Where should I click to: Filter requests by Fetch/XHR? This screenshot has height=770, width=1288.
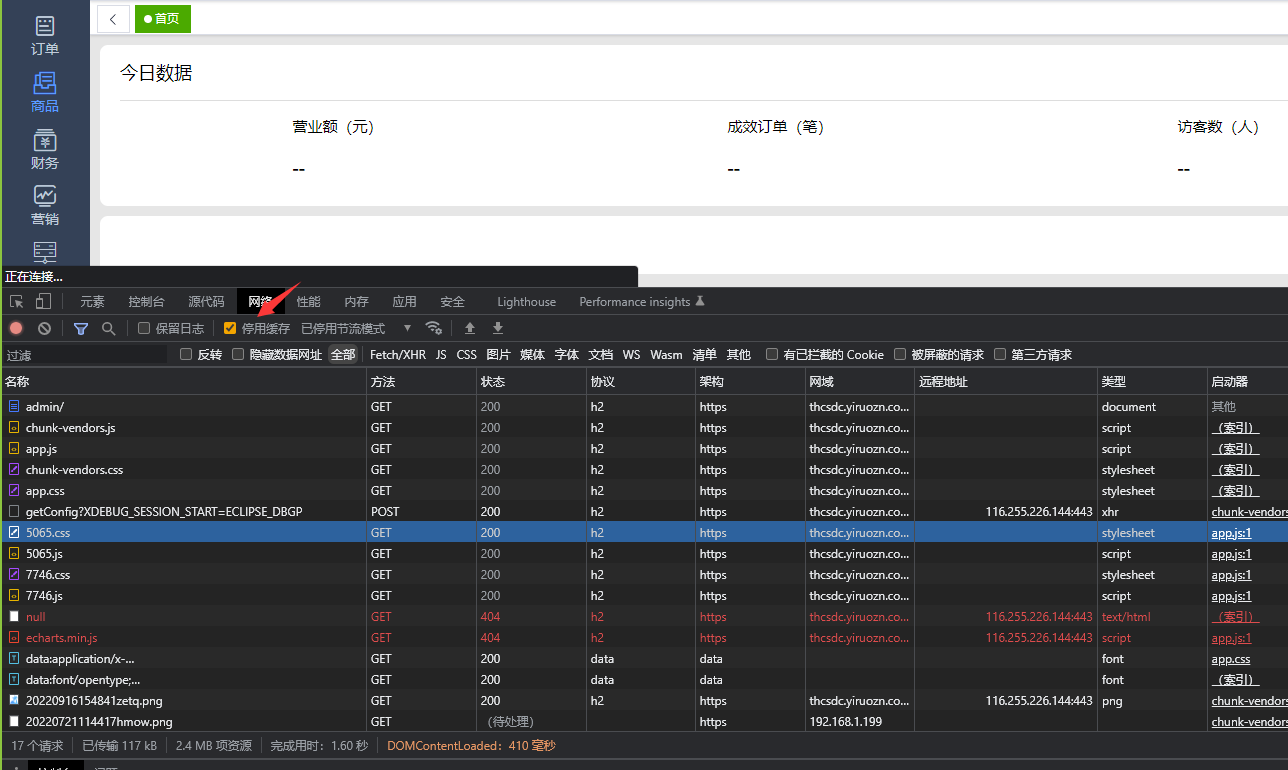pos(397,354)
